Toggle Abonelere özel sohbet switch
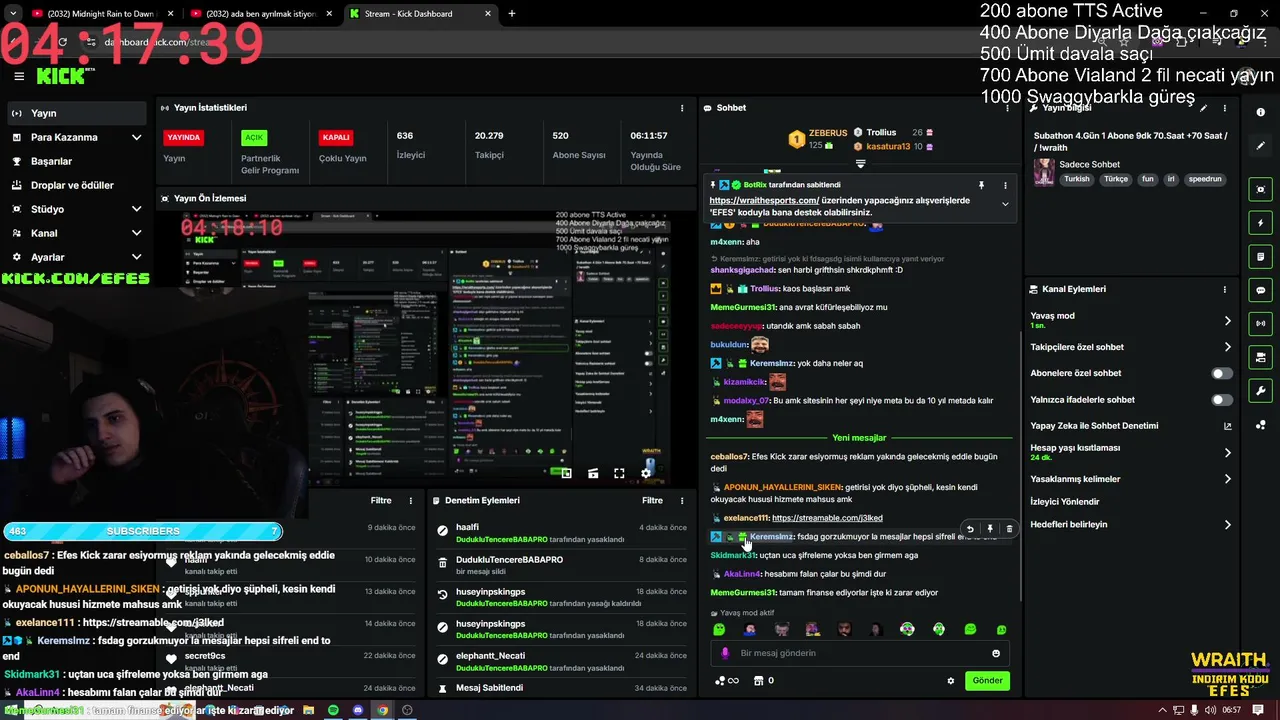This screenshot has height=720, width=1280. click(1222, 373)
